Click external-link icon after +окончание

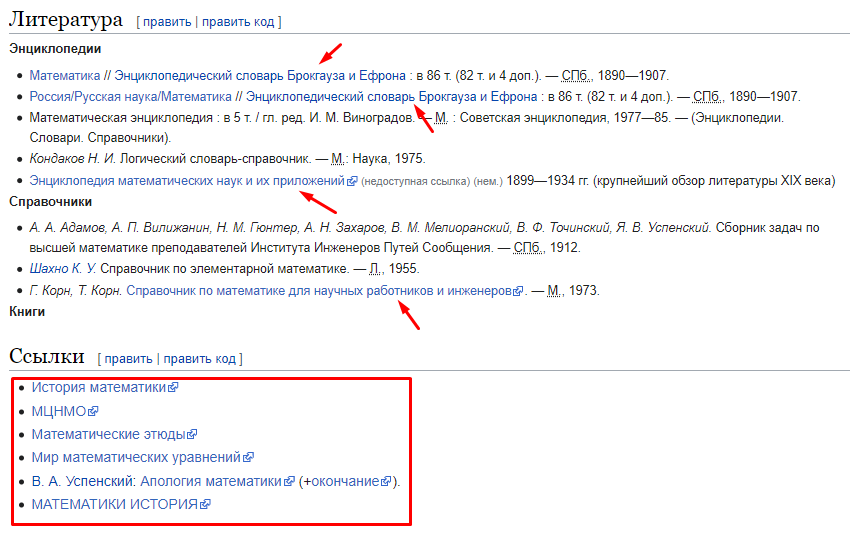386,481
